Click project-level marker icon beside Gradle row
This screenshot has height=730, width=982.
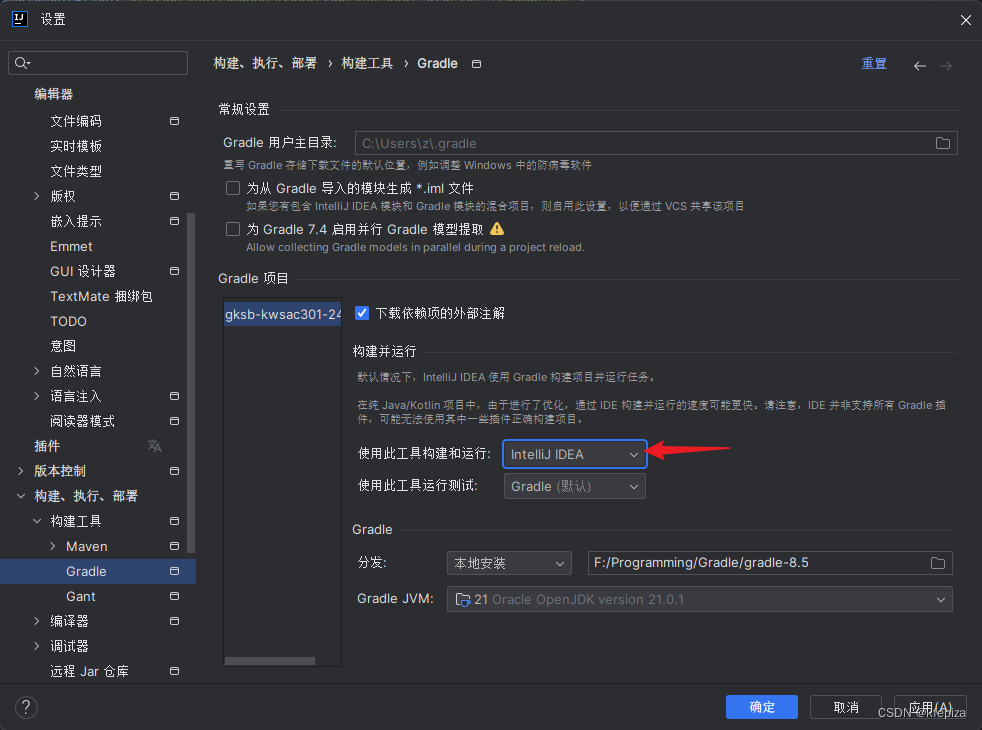coord(175,571)
